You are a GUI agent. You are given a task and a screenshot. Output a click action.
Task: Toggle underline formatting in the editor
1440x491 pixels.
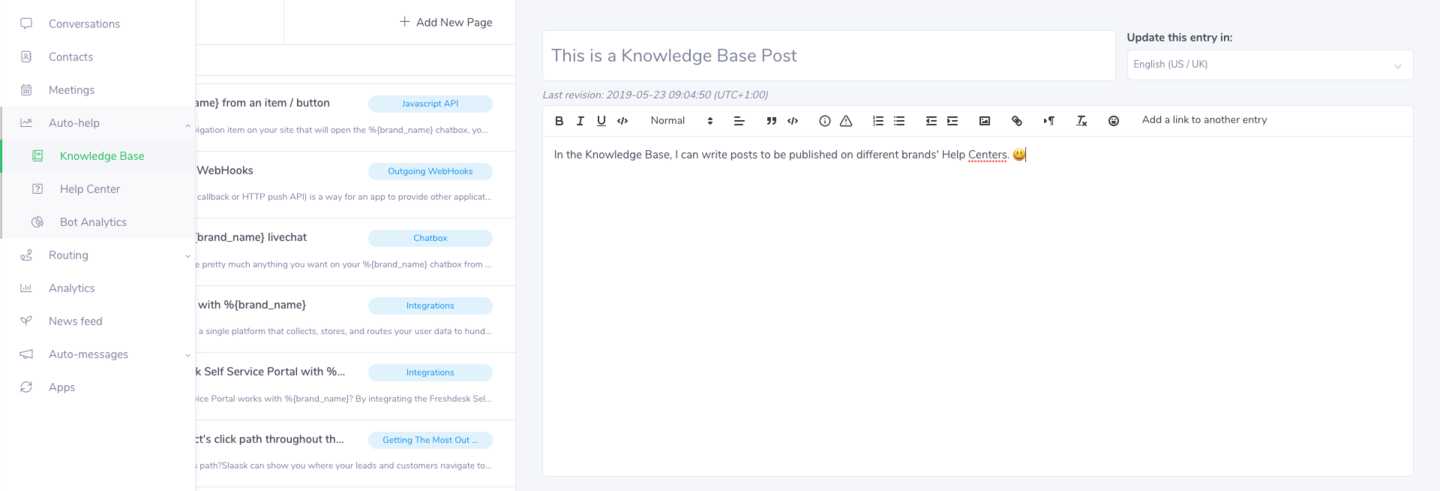[601, 121]
